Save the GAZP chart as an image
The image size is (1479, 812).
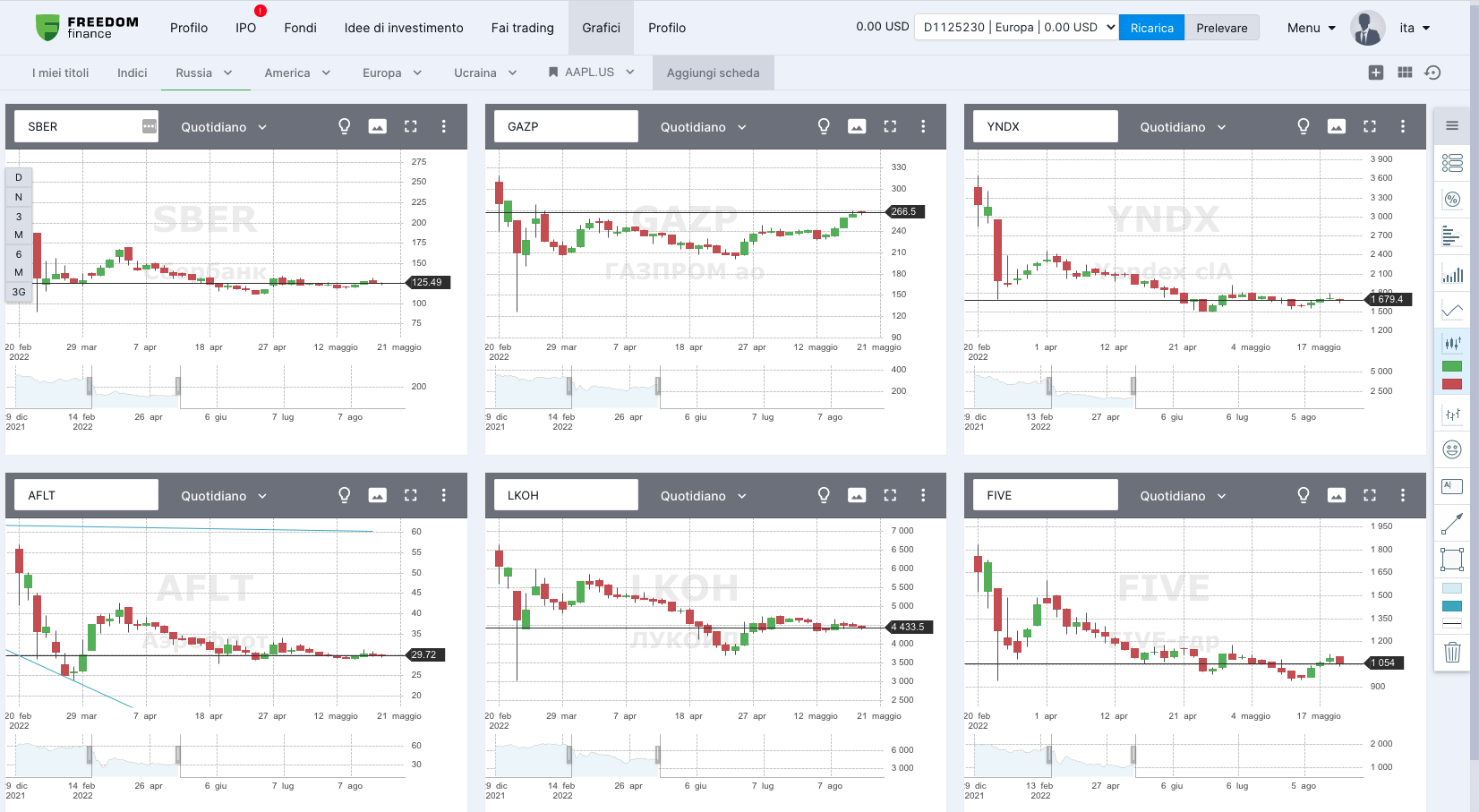tap(857, 126)
